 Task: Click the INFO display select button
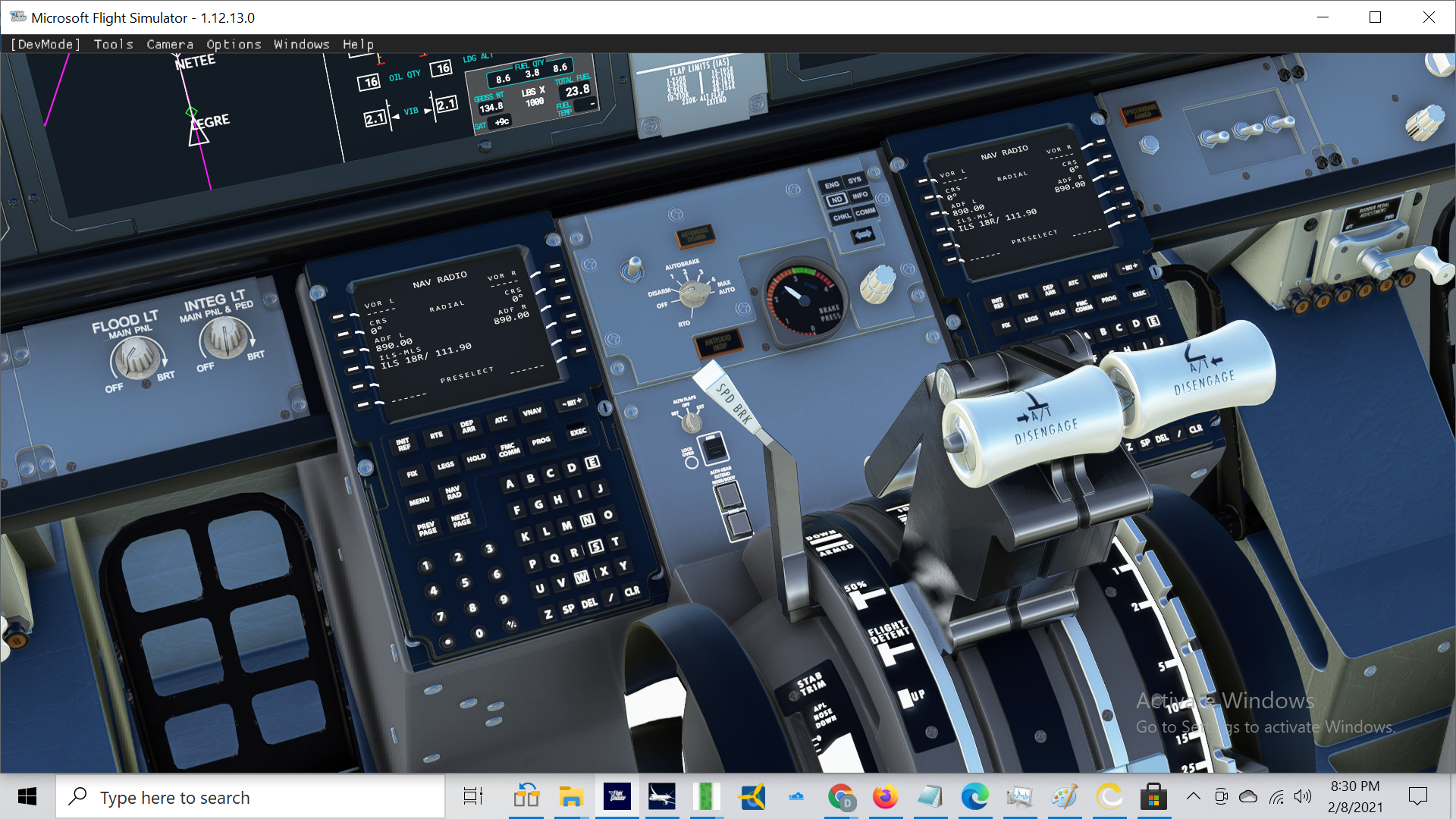tap(860, 195)
